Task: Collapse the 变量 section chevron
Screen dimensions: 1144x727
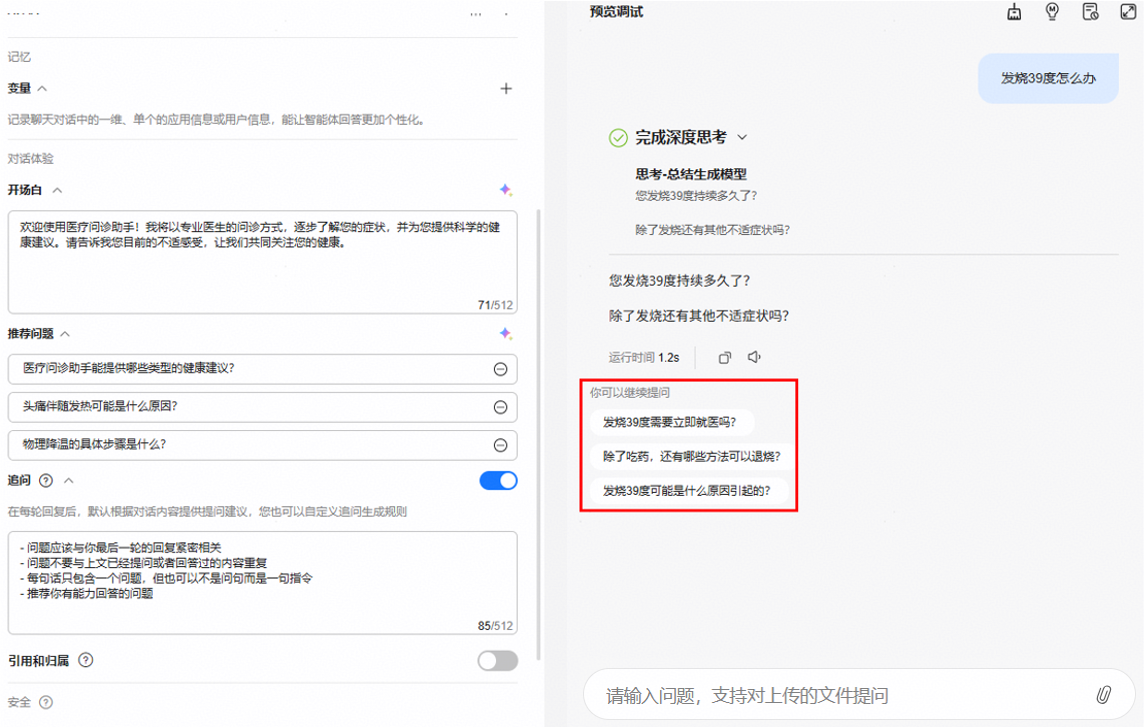Action: [x=42, y=88]
